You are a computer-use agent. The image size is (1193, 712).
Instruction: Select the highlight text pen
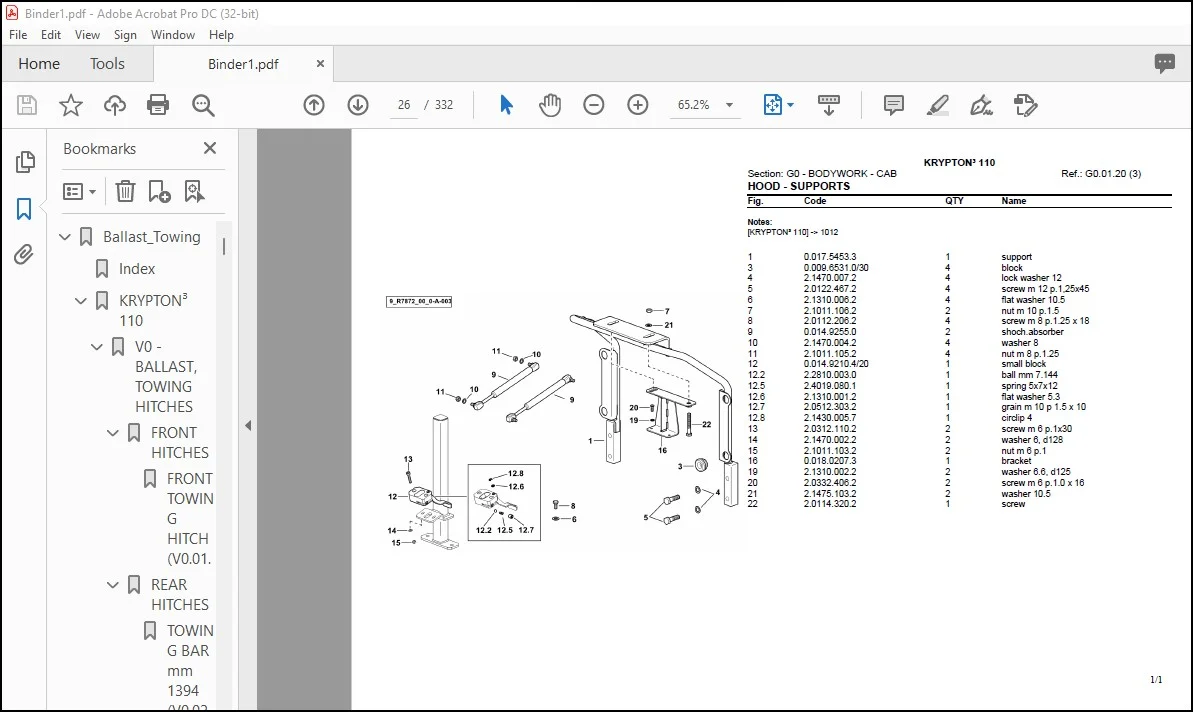pos(937,105)
